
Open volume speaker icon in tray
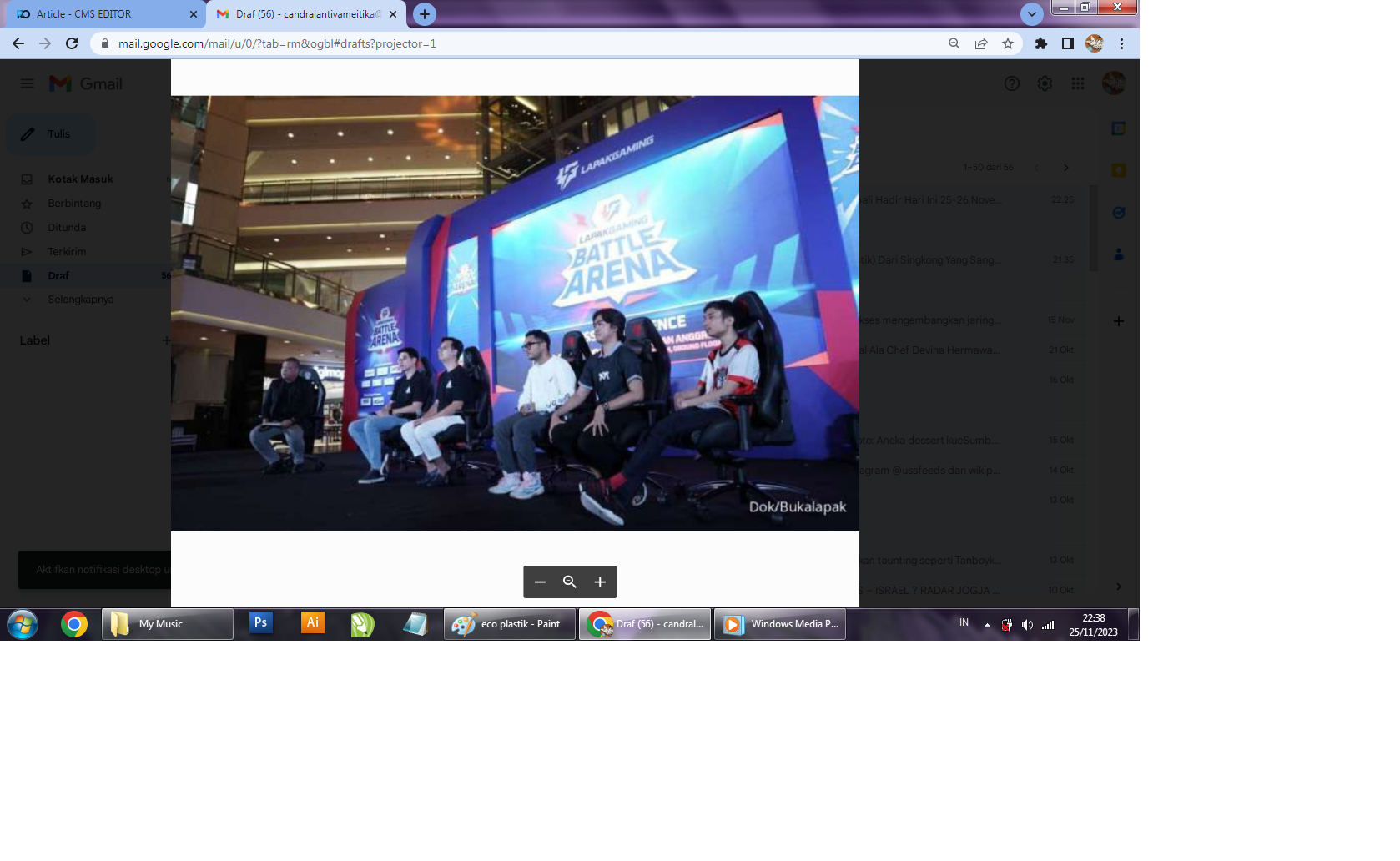[x=1027, y=625]
